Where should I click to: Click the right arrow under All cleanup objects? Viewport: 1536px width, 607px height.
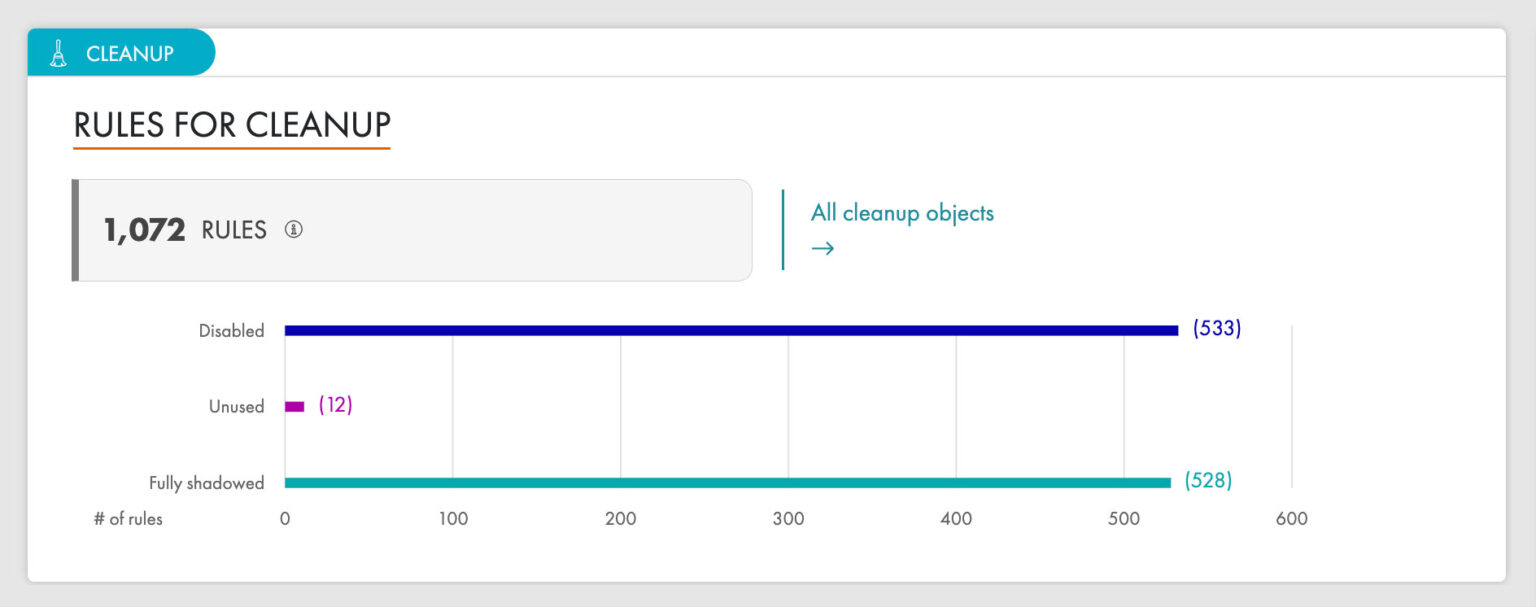click(824, 248)
